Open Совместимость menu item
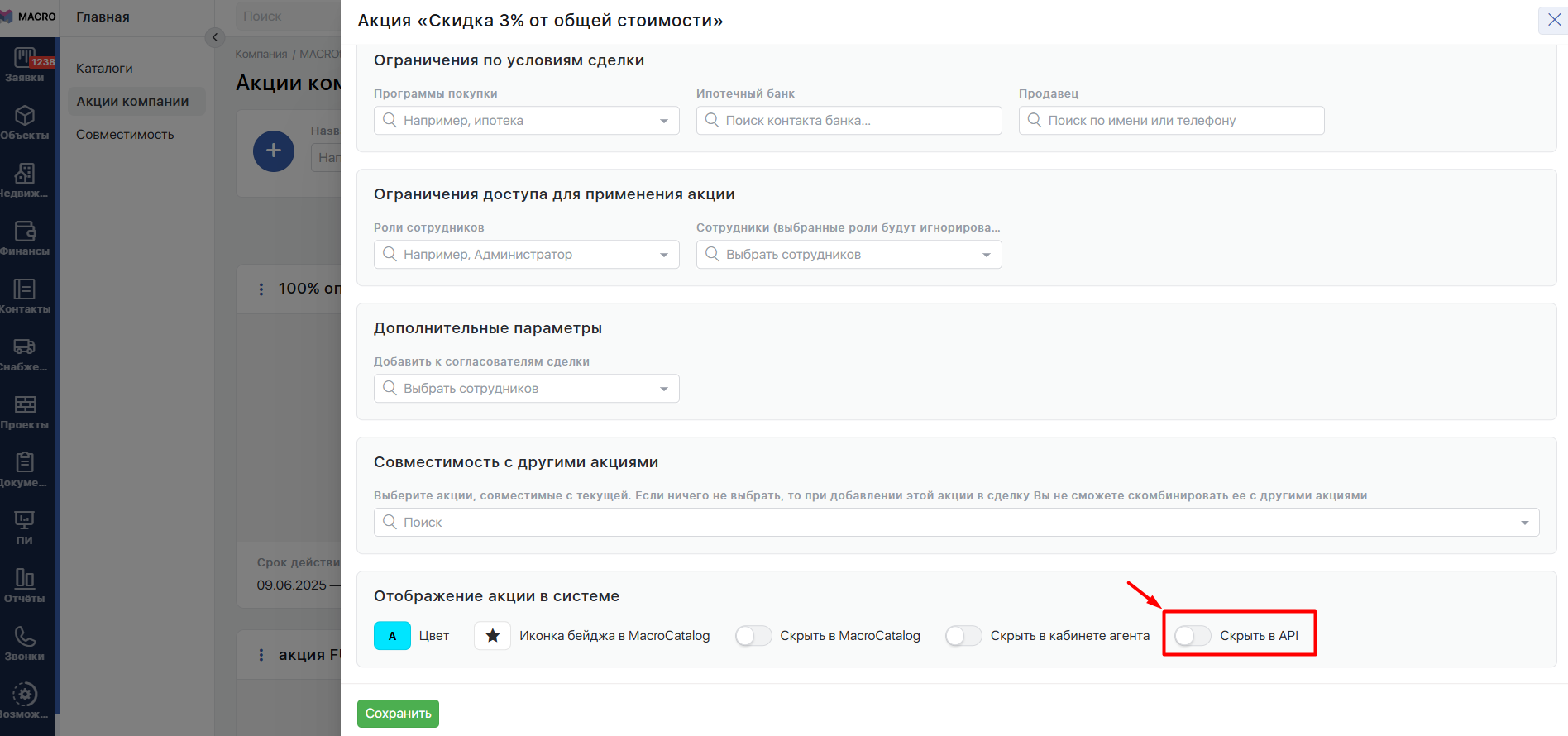The image size is (1568, 736). (125, 135)
